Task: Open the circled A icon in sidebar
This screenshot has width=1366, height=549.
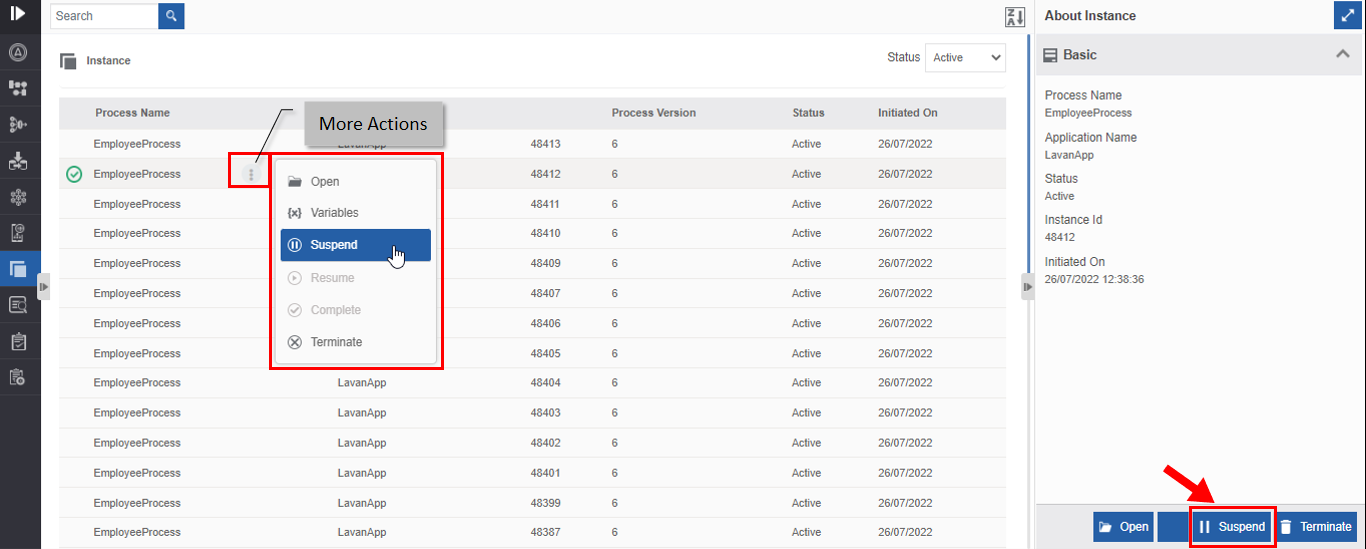Action: (18, 52)
